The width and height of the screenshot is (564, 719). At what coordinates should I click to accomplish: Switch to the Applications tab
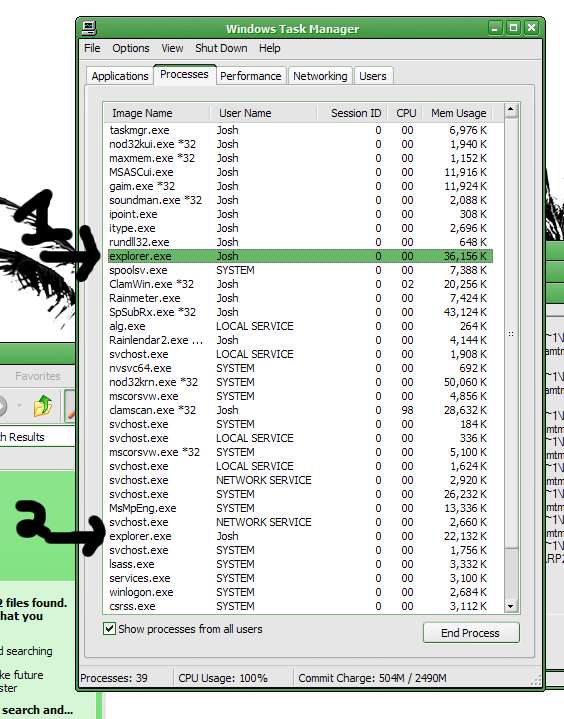tap(120, 76)
